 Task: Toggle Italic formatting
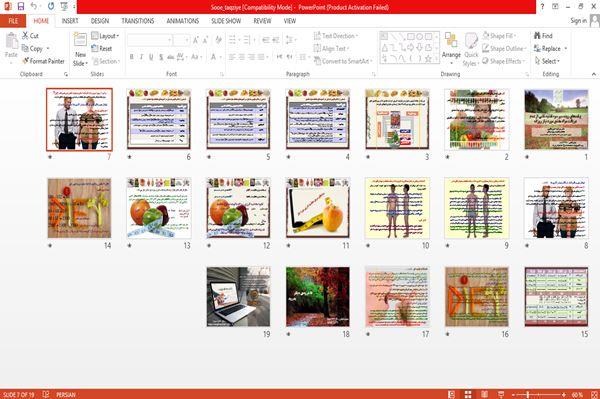click(141, 57)
